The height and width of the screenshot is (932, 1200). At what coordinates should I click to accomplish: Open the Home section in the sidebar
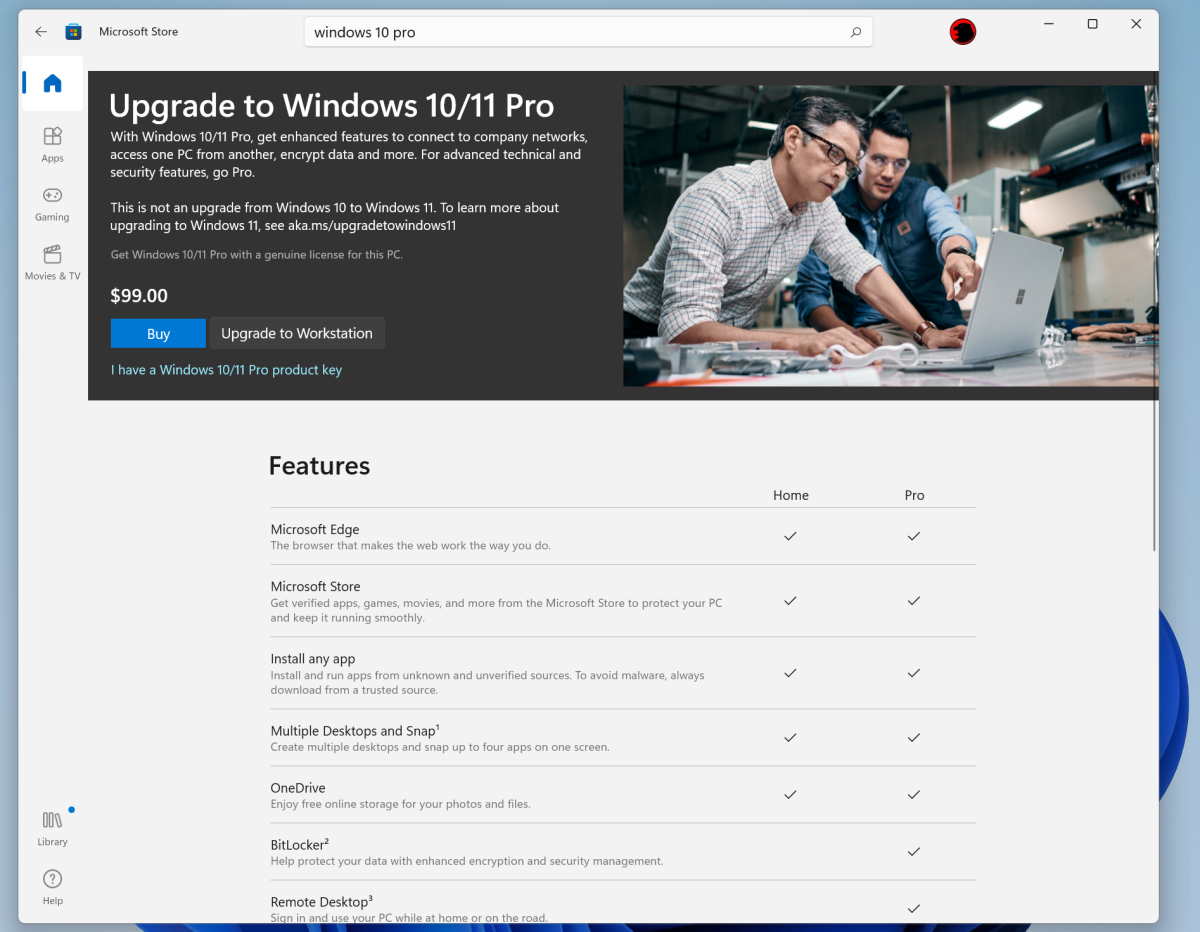[x=52, y=83]
